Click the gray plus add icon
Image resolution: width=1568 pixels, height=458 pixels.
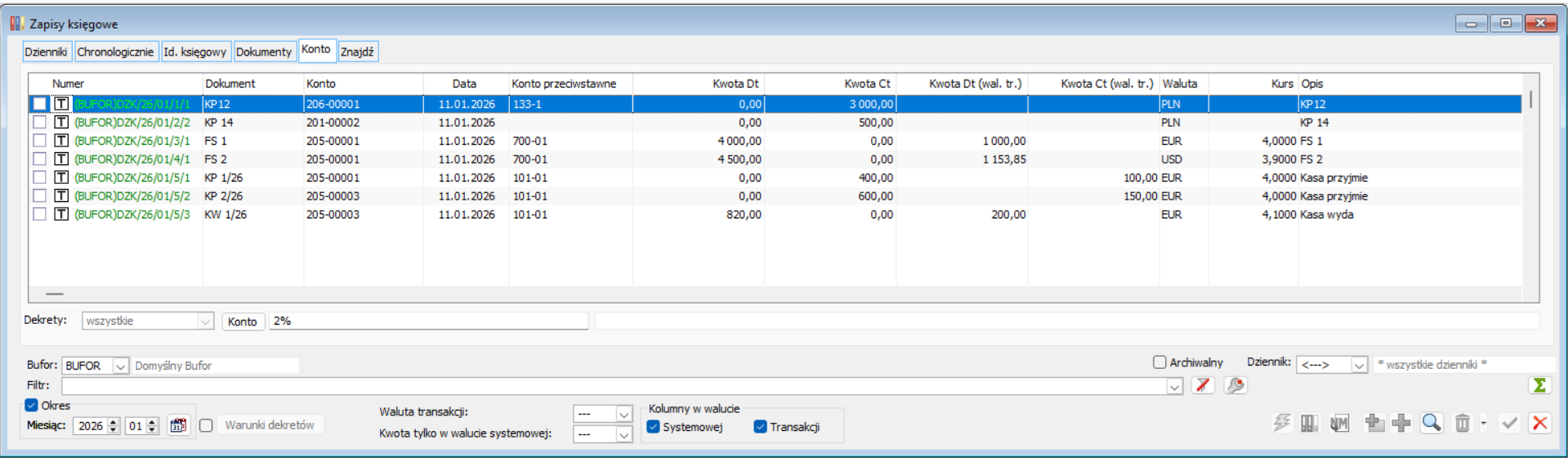pos(1401,423)
